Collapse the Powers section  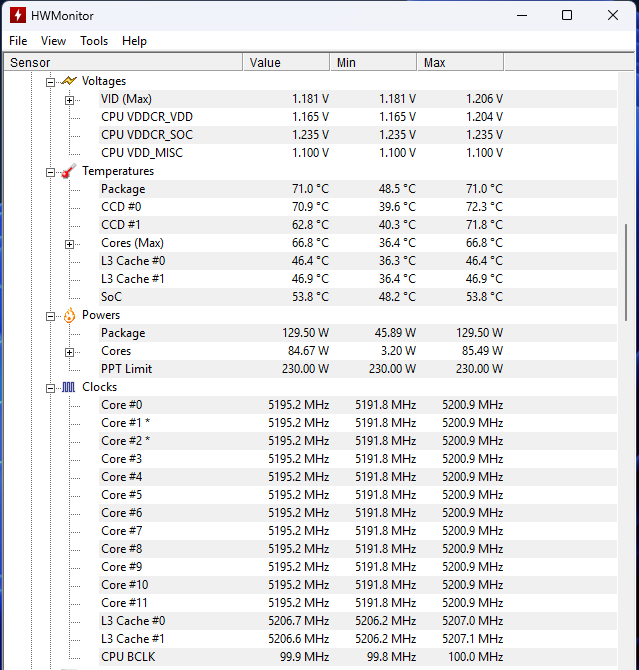(x=50, y=316)
